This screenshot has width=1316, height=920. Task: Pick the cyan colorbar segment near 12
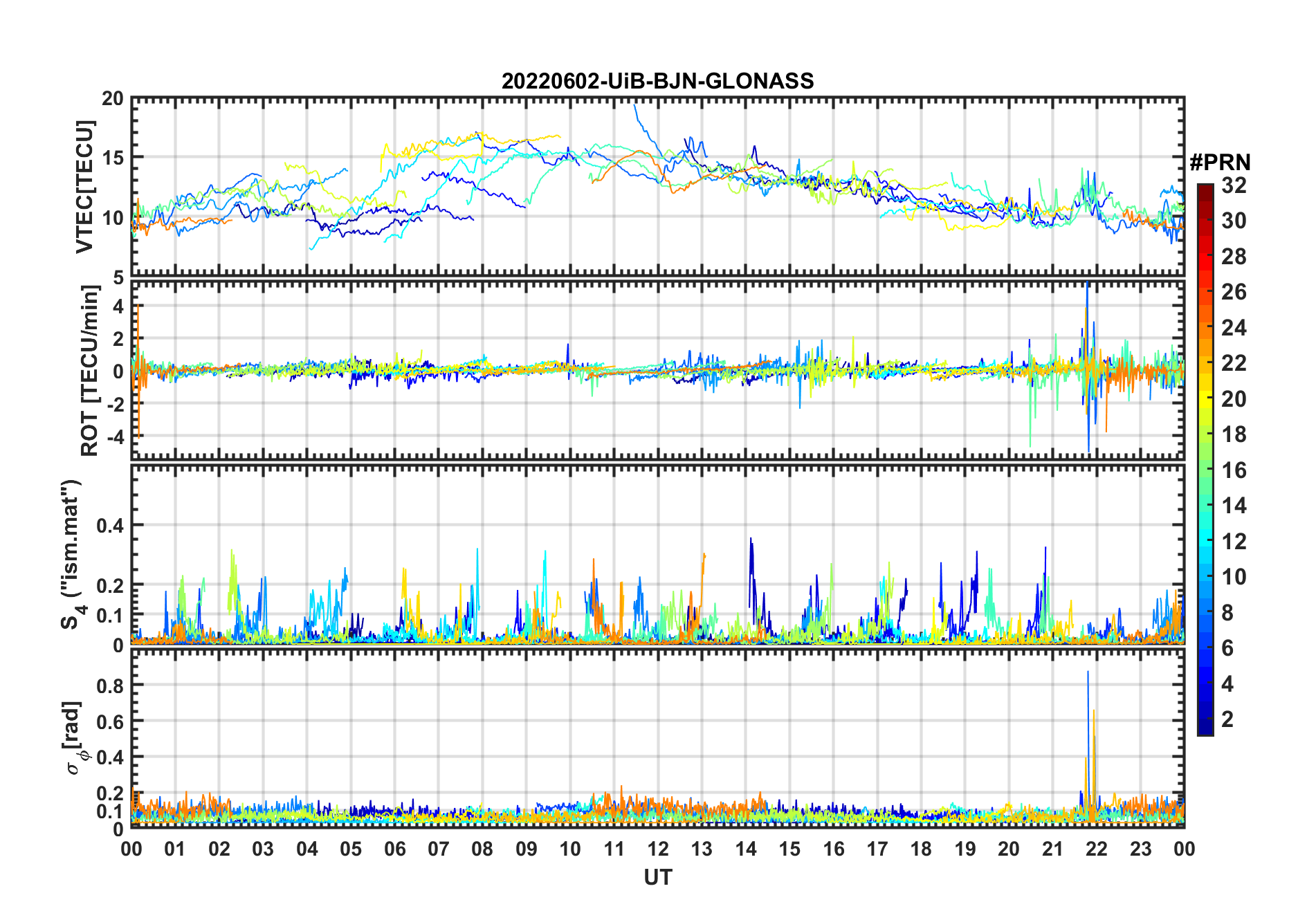(1205, 542)
